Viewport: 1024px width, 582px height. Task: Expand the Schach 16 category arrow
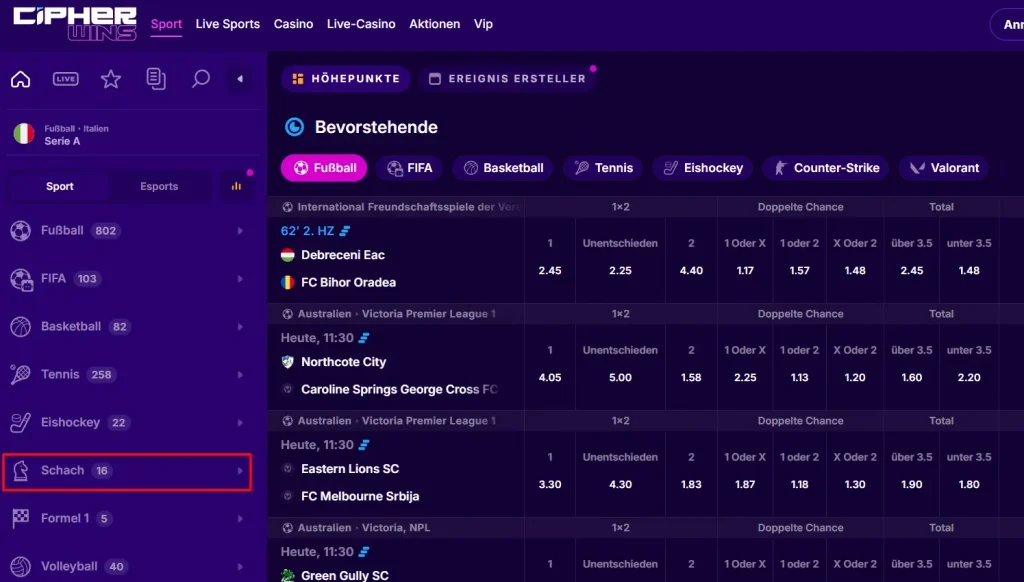(x=240, y=470)
